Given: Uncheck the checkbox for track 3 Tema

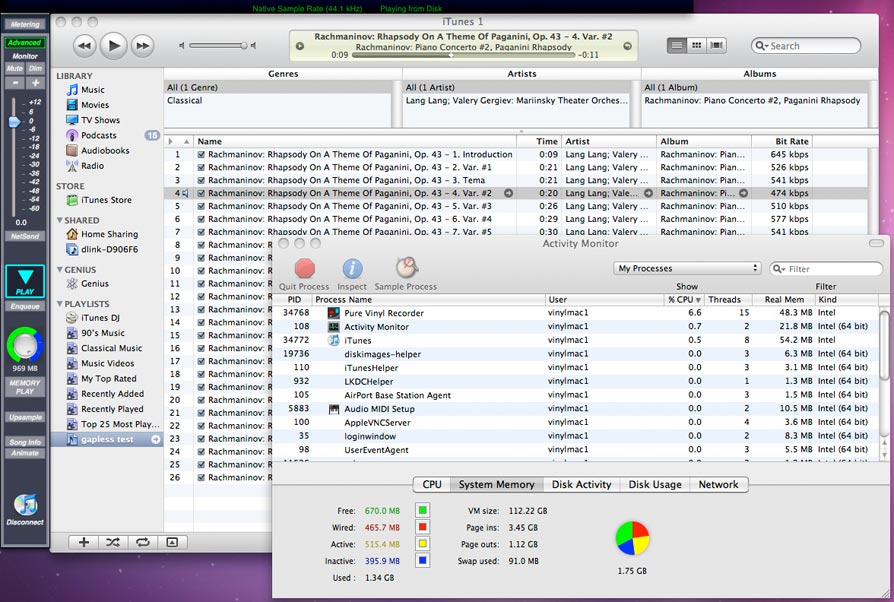Looking at the screenshot, I should [201, 180].
